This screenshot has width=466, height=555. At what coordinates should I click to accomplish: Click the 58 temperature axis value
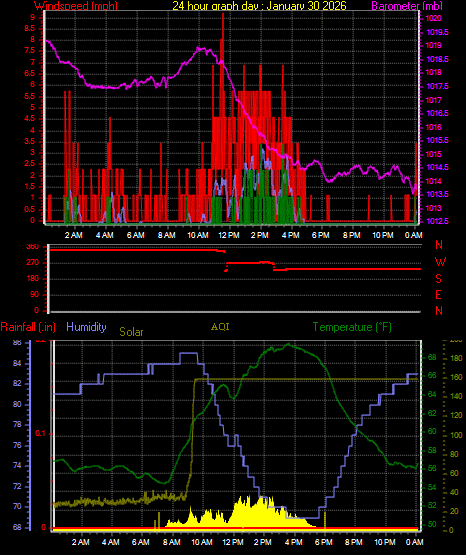[432, 450]
